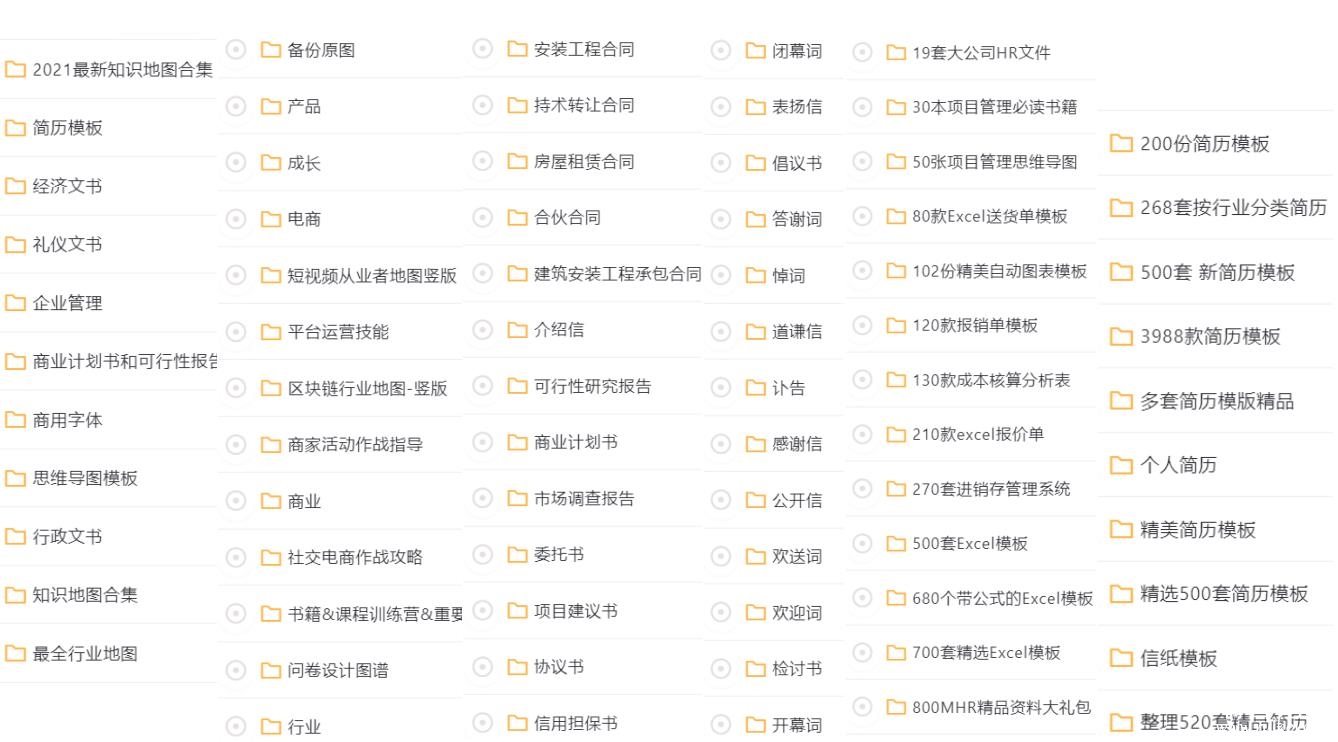Image resolution: width=1338 pixels, height=742 pixels.
Task: Click the folder icon beside 房屋租赁合同
Action: pos(517,161)
